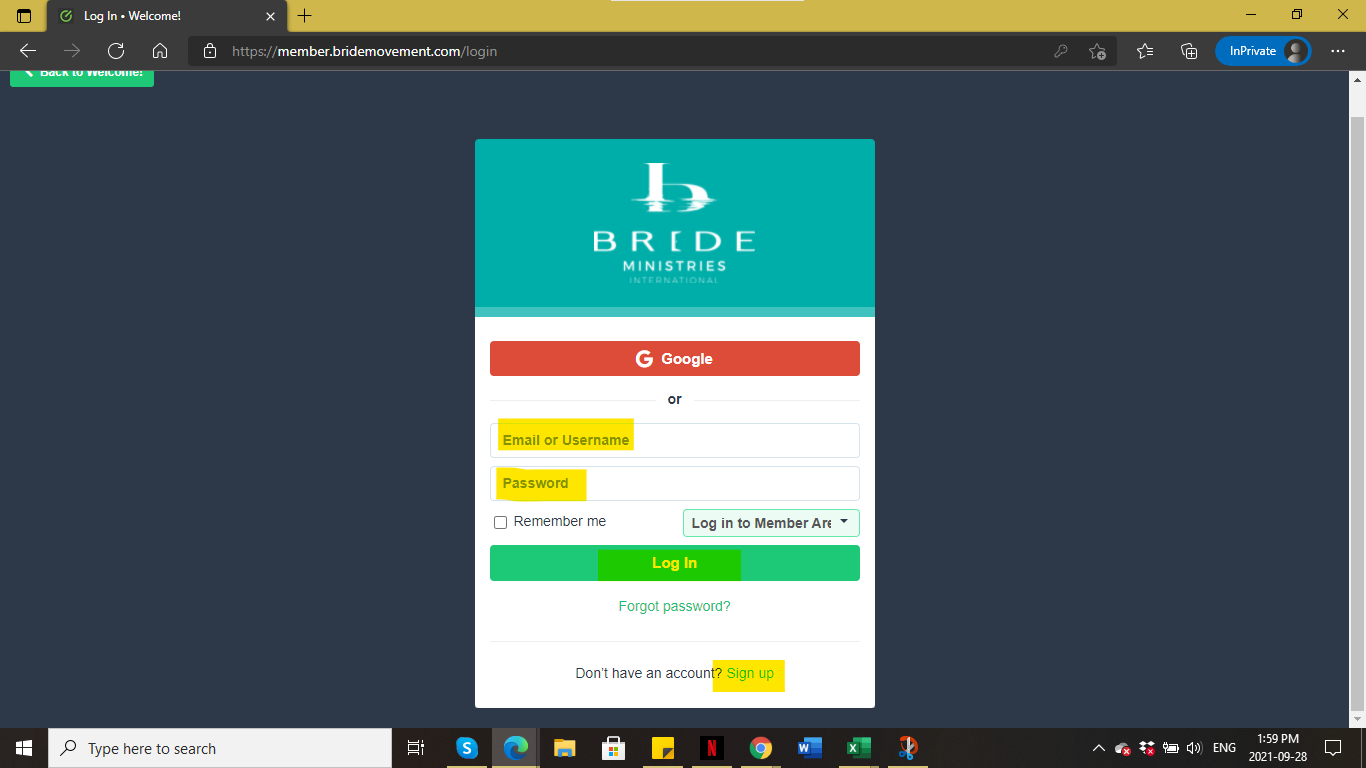Open the volume control tray icon

coord(1193,748)
